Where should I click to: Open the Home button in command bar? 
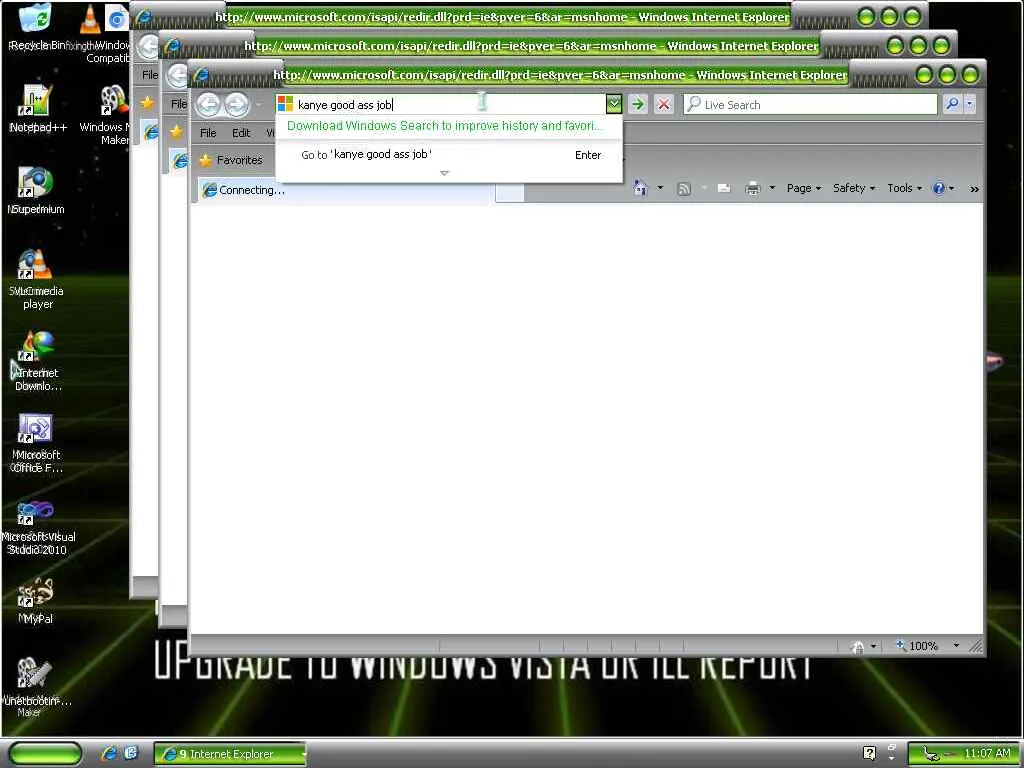[x=641, y=188]
